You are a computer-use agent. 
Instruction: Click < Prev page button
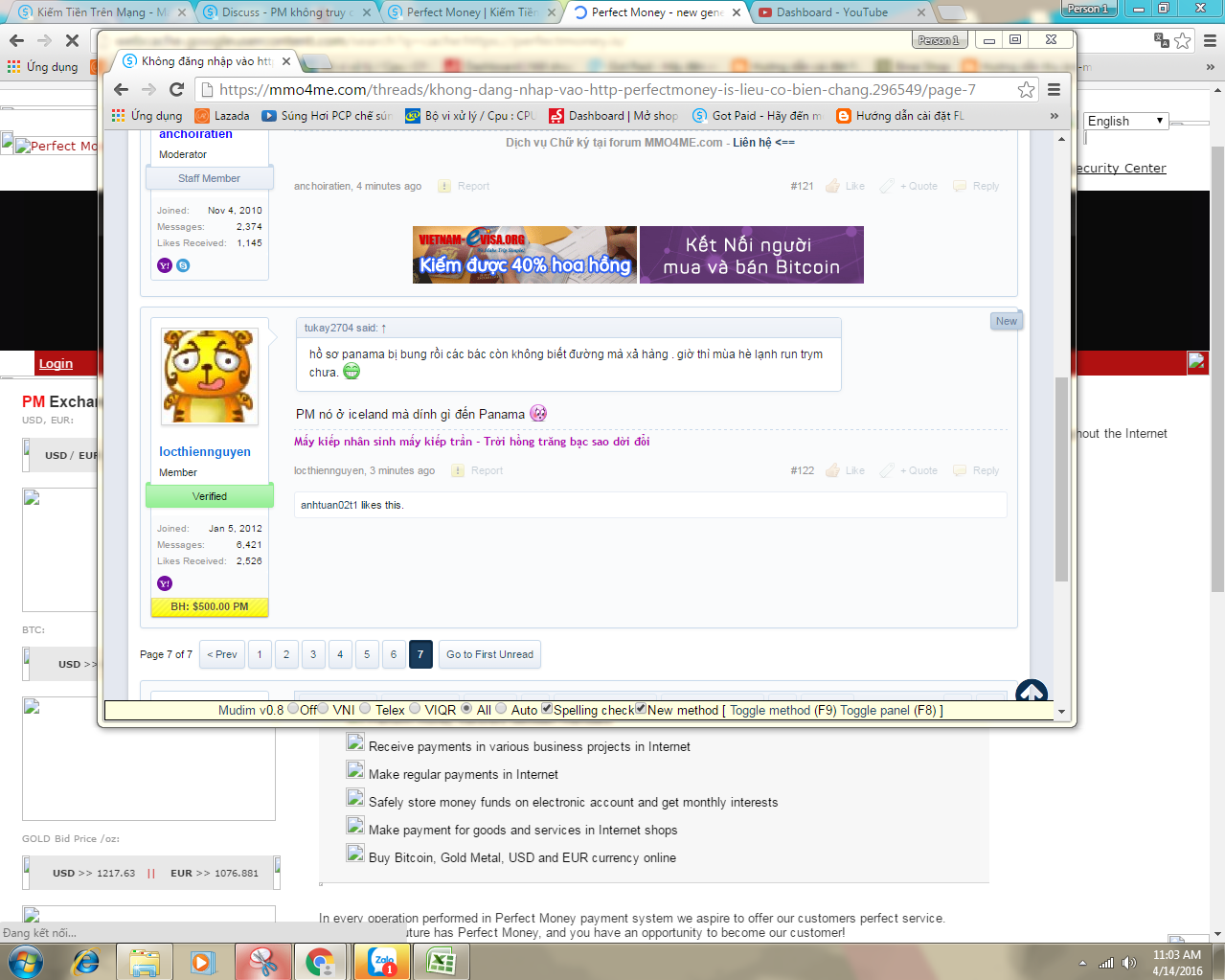pyautogui.click(x=222, y=654)
